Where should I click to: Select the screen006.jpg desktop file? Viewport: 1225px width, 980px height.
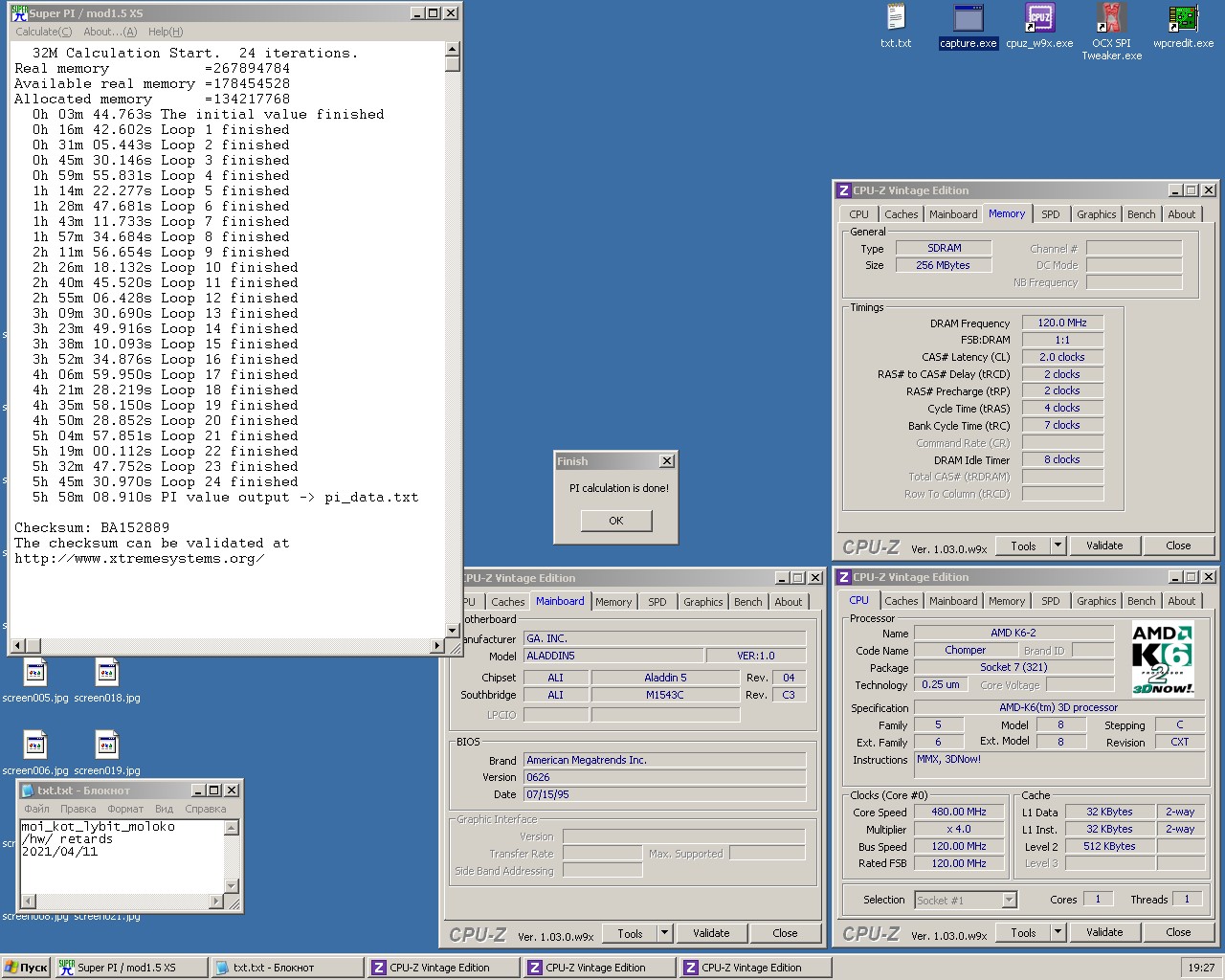35,753
